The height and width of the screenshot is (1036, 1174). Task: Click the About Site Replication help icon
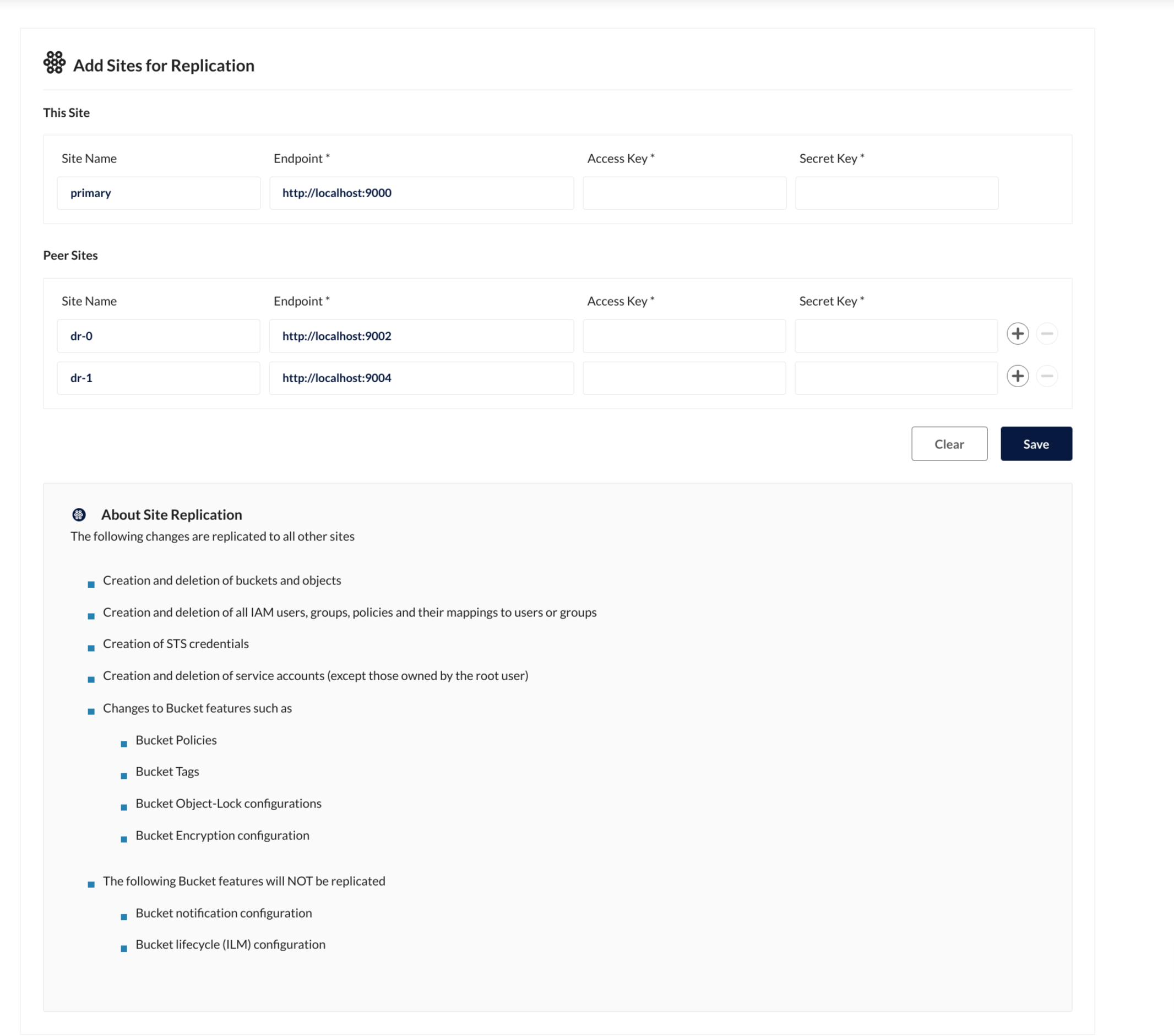click(79, 515)
